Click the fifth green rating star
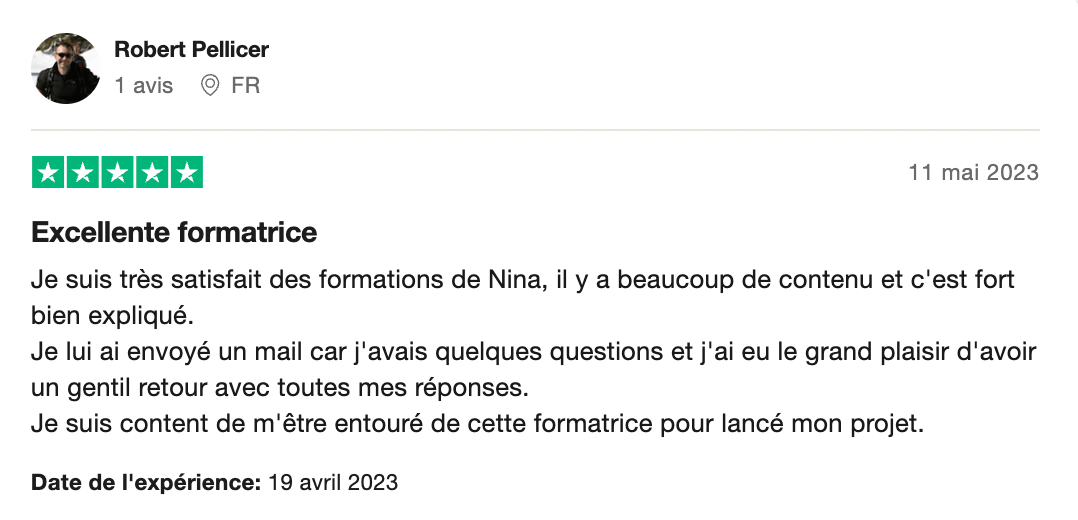 [x=186, y=172]
